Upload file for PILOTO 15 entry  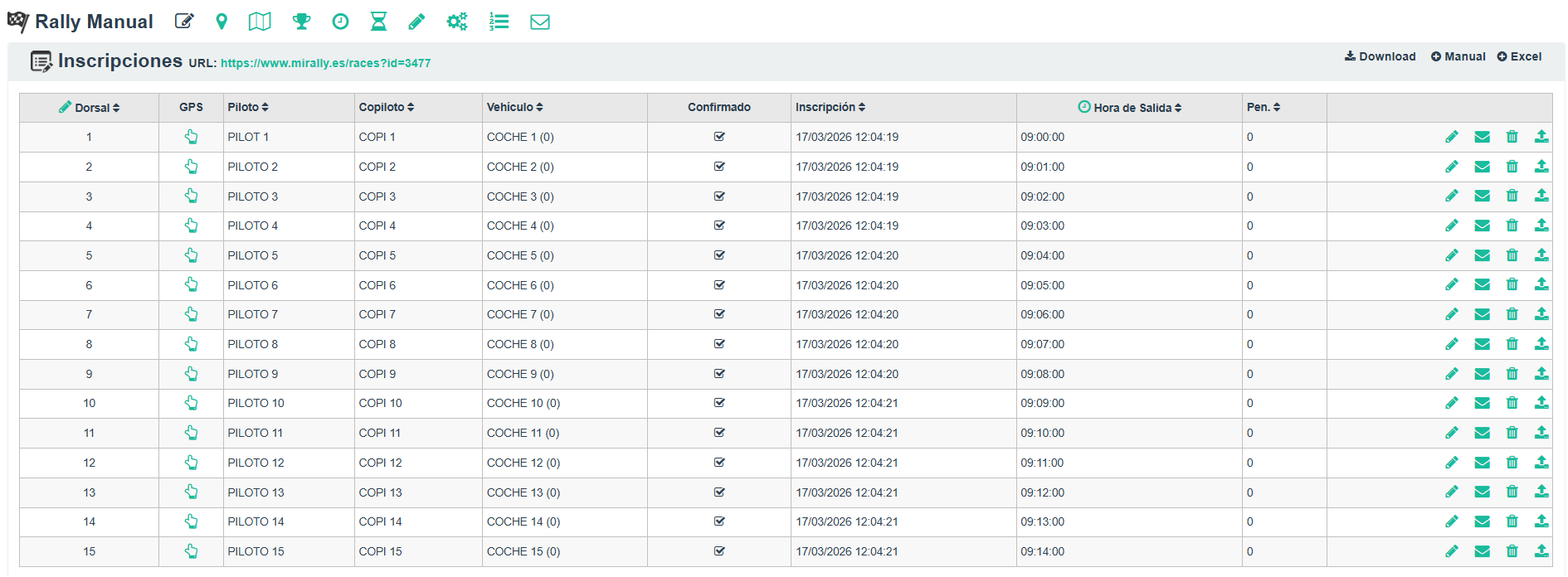(1541, 551)
